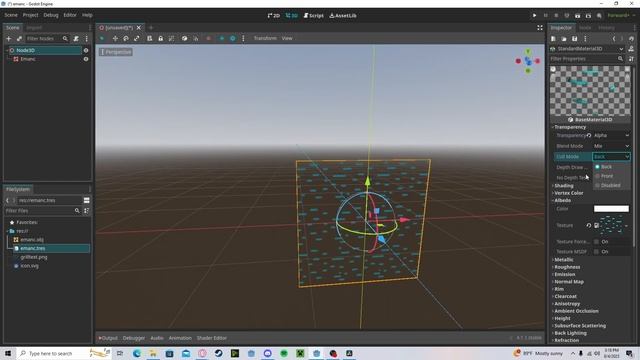Image resolution: width=640 pixels, height=360 pixels.
Task: Open the Cull Mode dropdown
Action: pyautogui.click(x=611, y=157)
